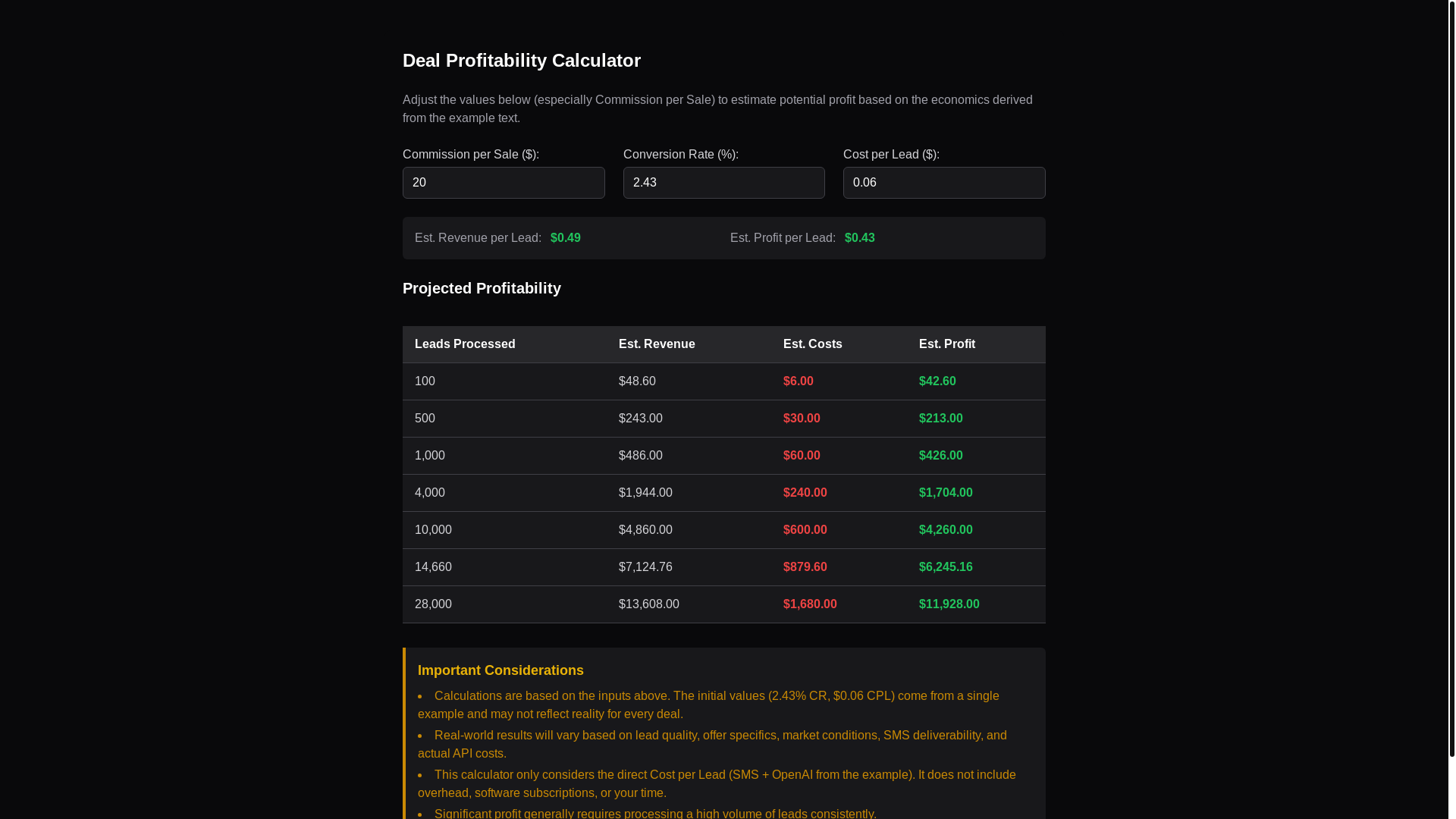
Task: Select the 1,000 leads cell
Action: coord(504,456)
